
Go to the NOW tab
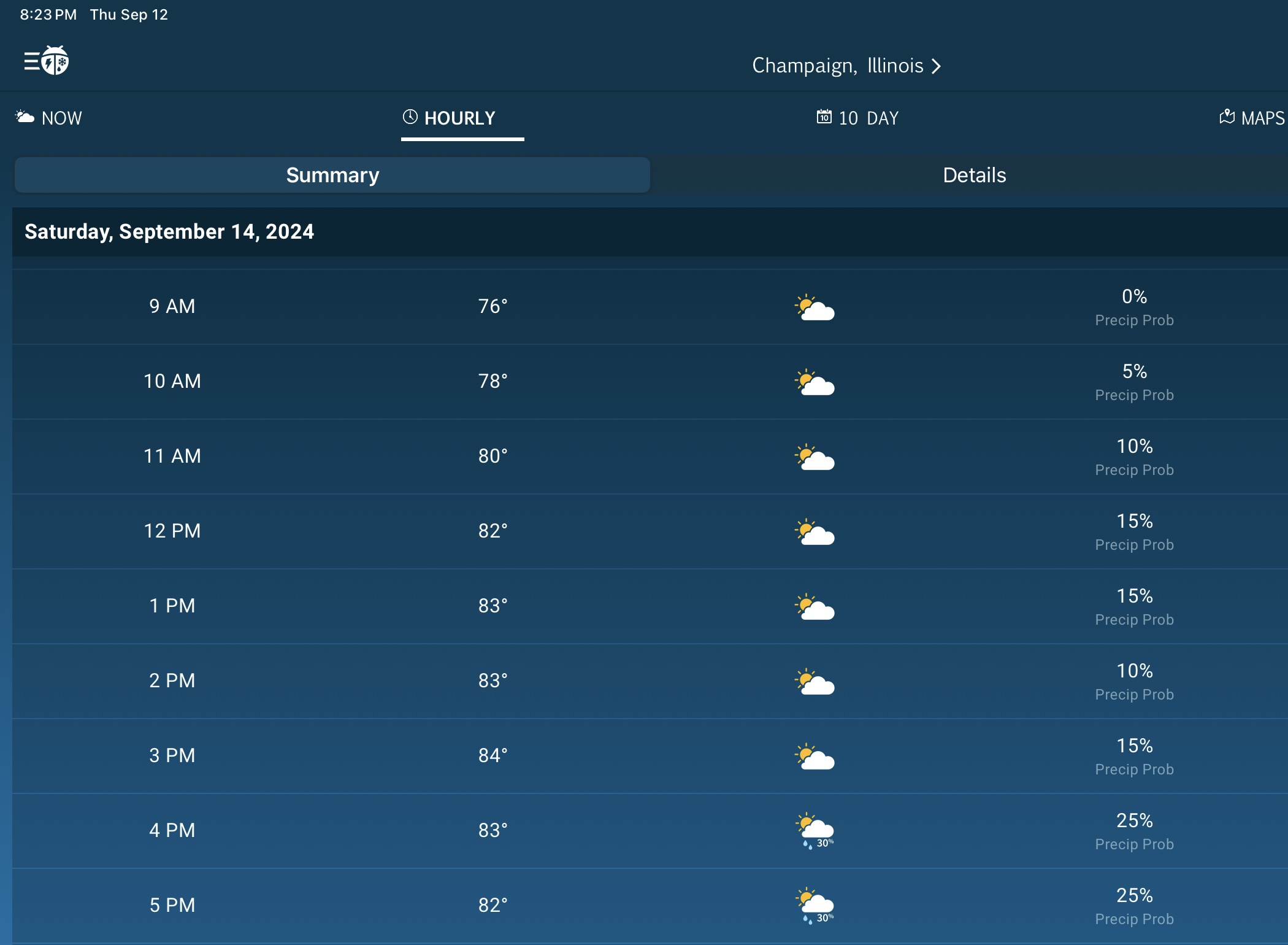[x=61, y=118]
